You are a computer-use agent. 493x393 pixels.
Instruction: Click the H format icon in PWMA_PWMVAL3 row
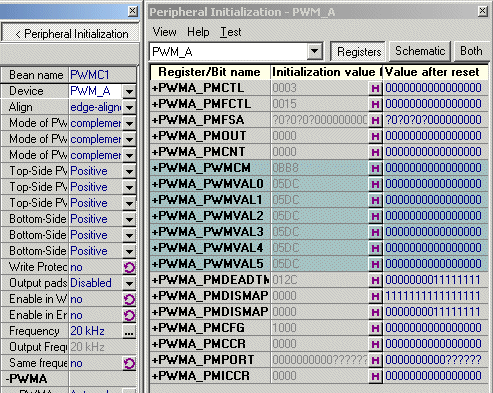pos(375,232)
